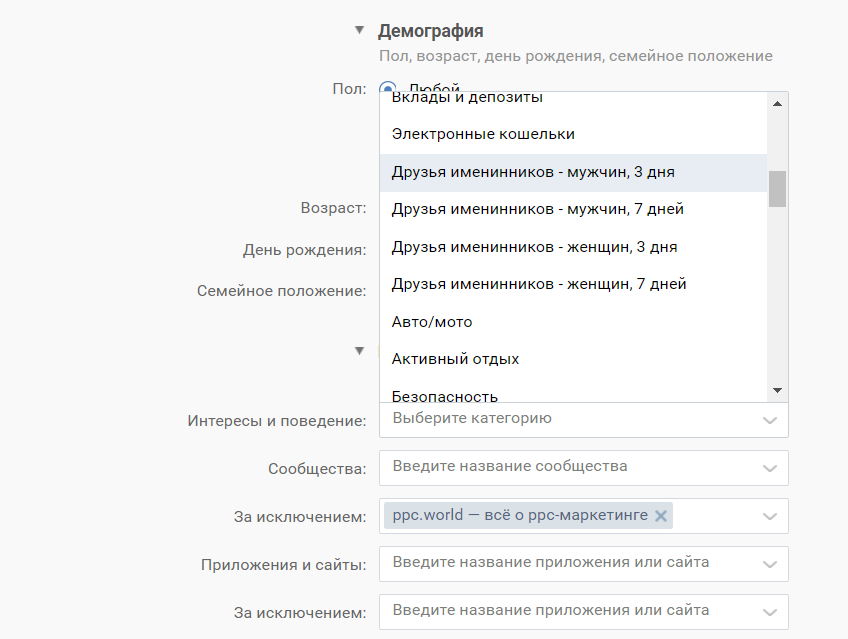Collapse the Демография section
Screen dimensions: 848x639
coord(359,30)
